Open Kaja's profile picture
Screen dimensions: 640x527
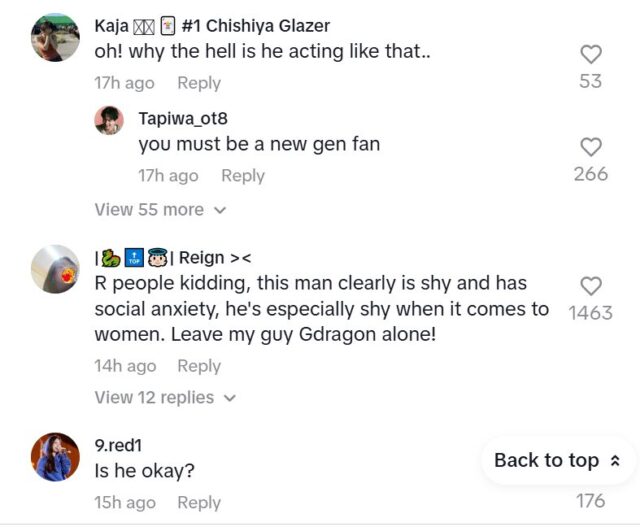55,38
